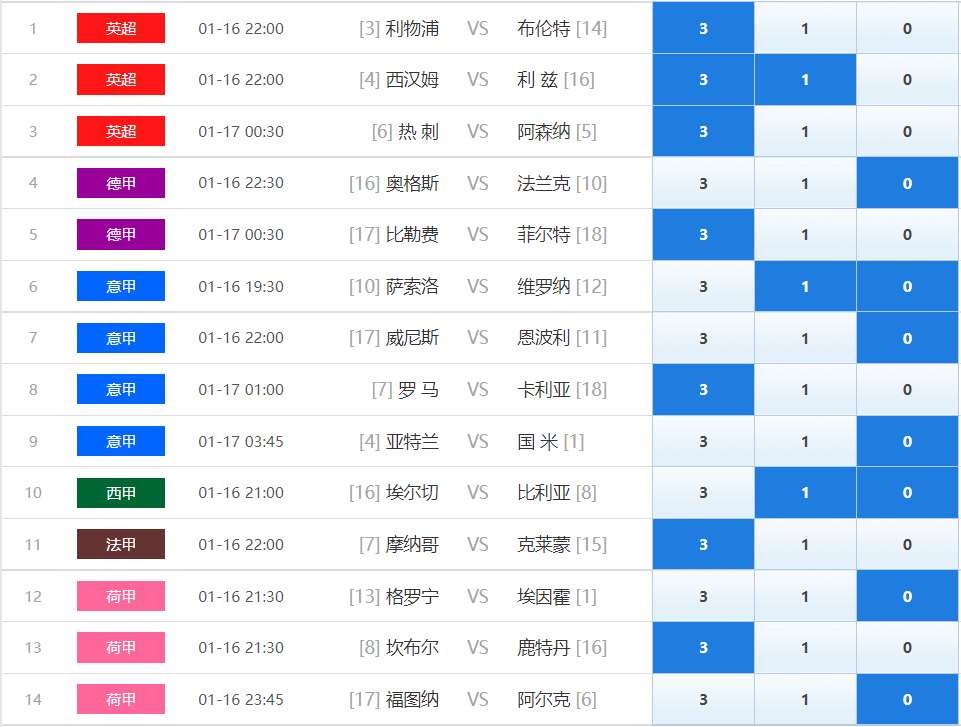Toggle the 3 option for 利物浦 vs 布伦特
961x727 pixels.
pyautogui.click(x=703, y=28)
